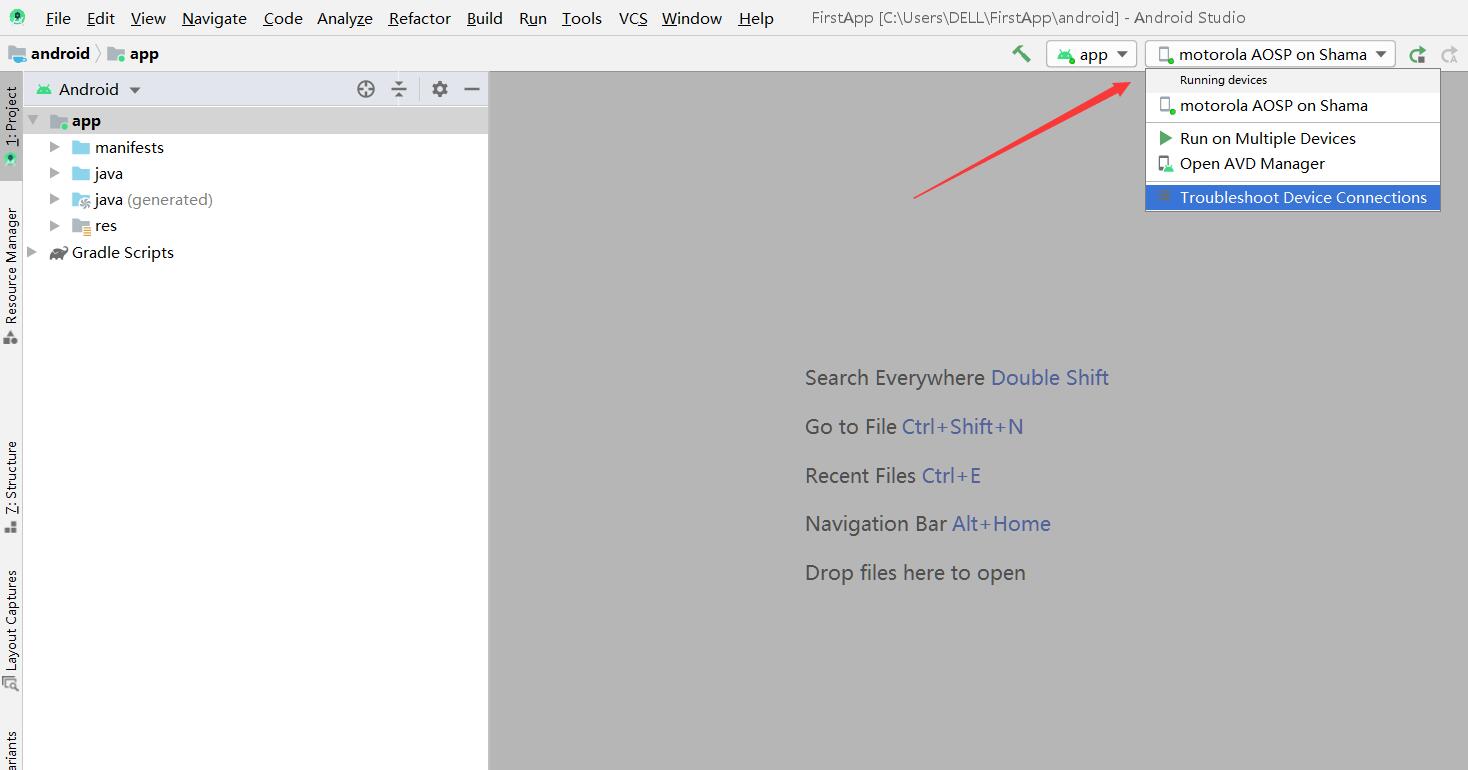Click the Collapse All icon in Project panel
Viewport: 1468px width, 770px height.
(x=399, y=89)
